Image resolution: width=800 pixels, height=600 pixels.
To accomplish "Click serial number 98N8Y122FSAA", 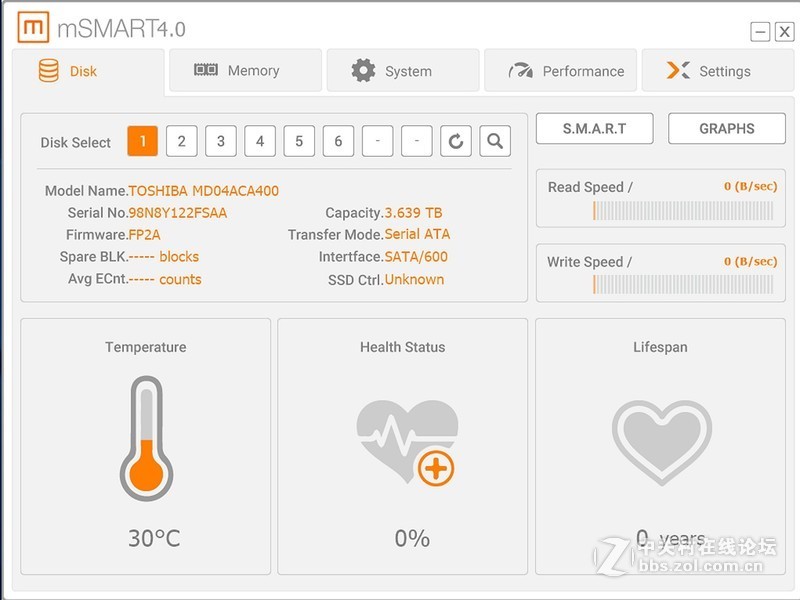I will tap(178, 213).
